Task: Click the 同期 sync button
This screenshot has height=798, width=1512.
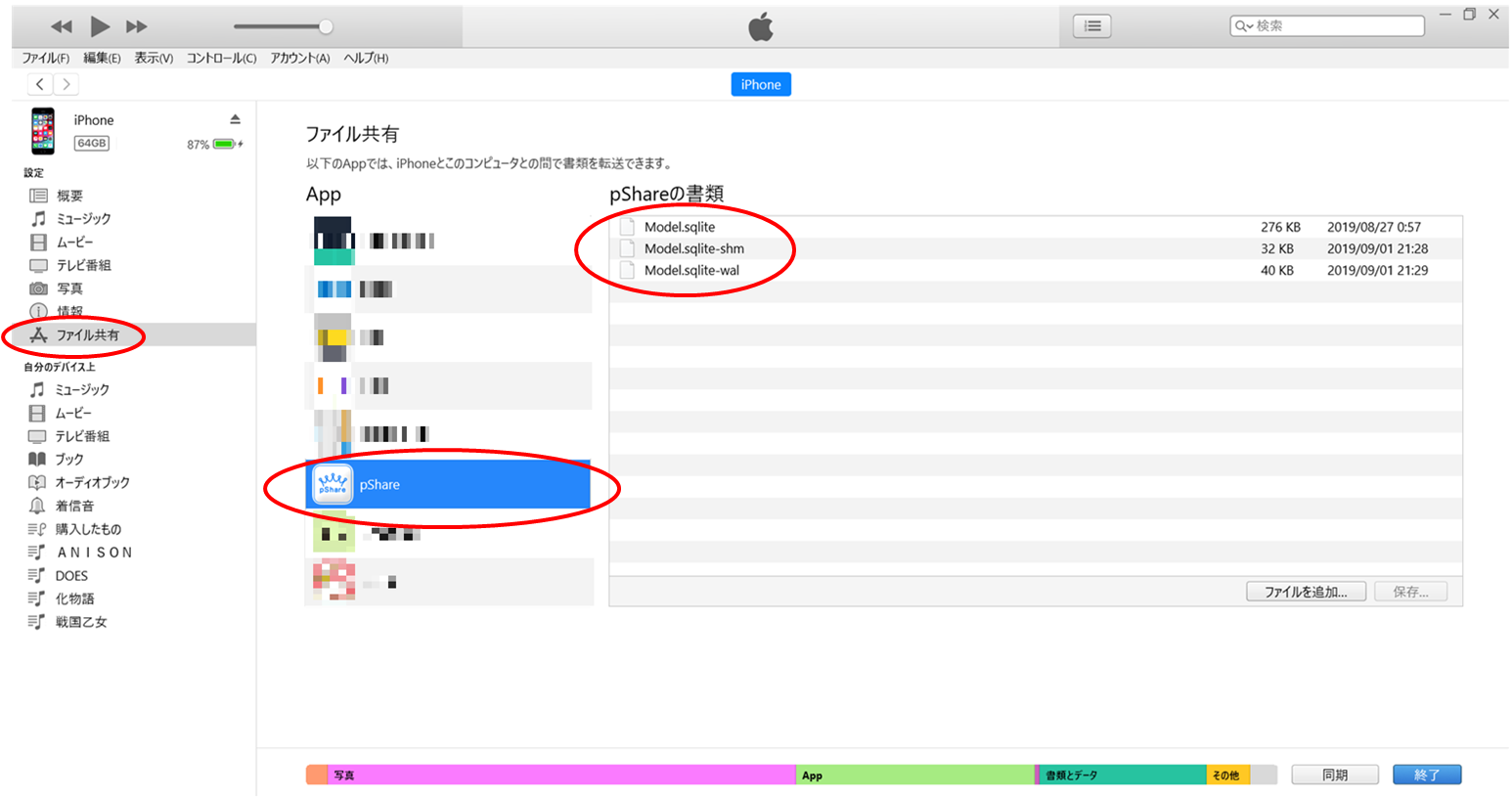Action: (1335, 775)
